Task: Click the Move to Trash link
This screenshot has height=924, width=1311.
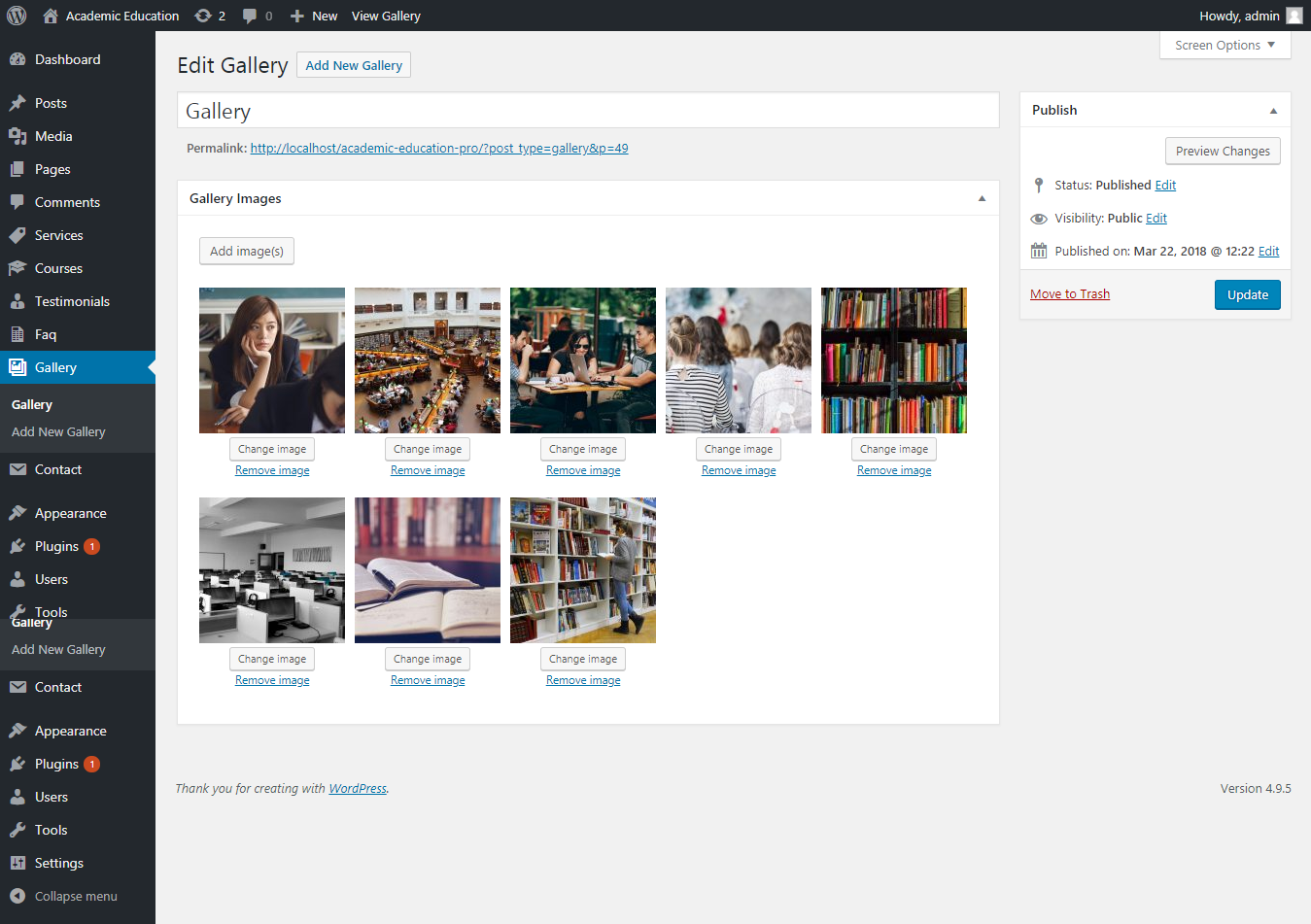Action: click(x=1069, y=294)
